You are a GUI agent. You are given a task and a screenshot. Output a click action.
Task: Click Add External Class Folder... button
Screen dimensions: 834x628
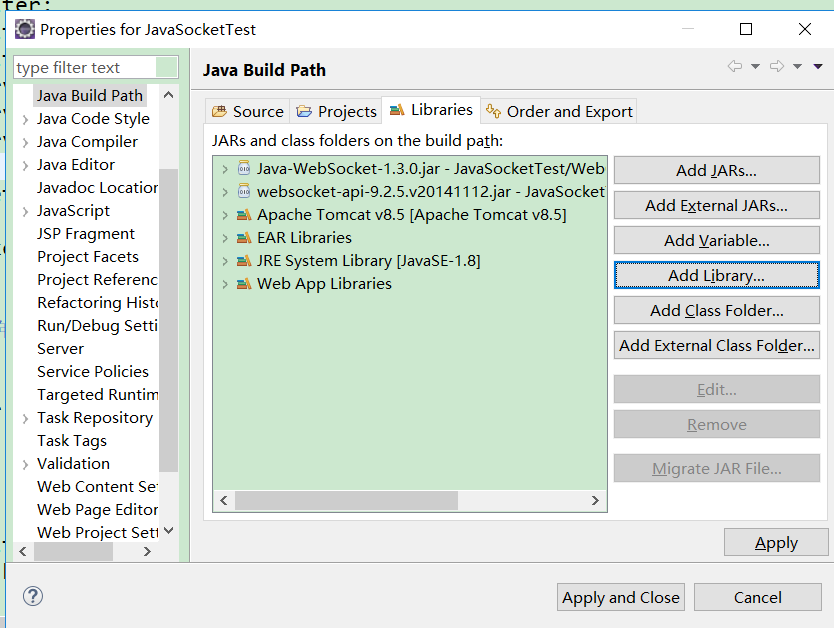[x=716, y=346]
